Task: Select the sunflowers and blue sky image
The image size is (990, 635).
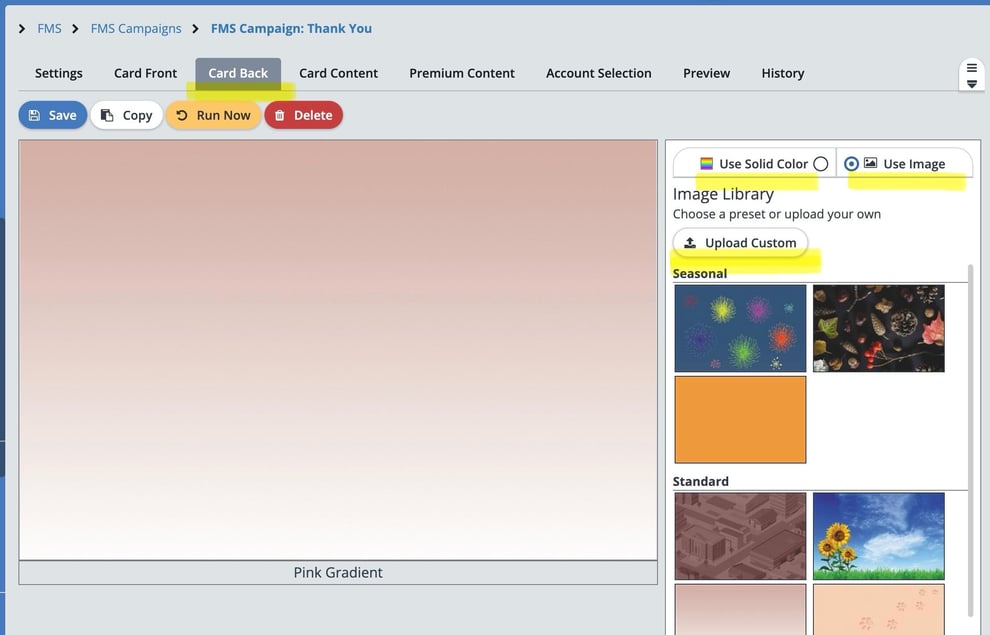Action: (x=878, y=537)
